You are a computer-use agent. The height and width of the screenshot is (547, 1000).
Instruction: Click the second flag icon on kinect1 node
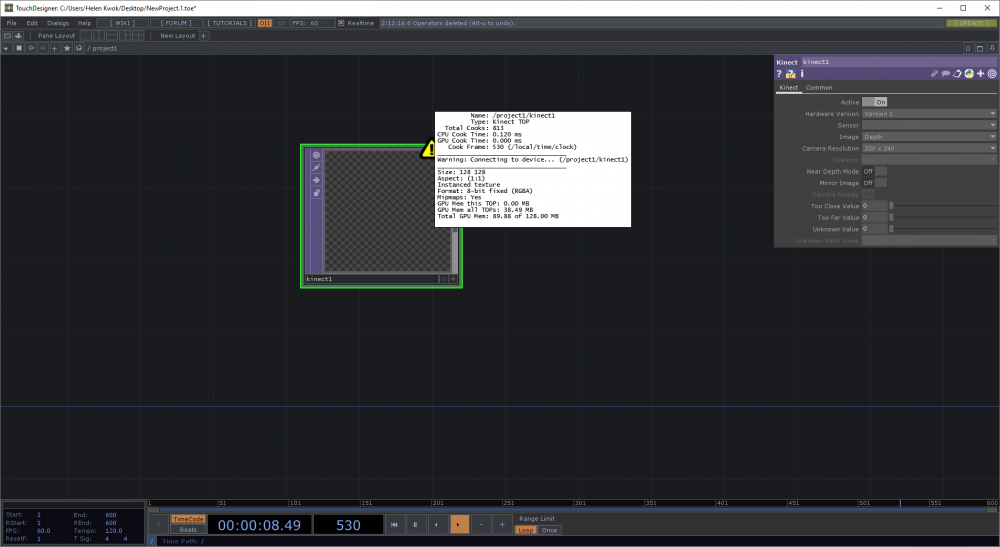[x=316, y=168]
